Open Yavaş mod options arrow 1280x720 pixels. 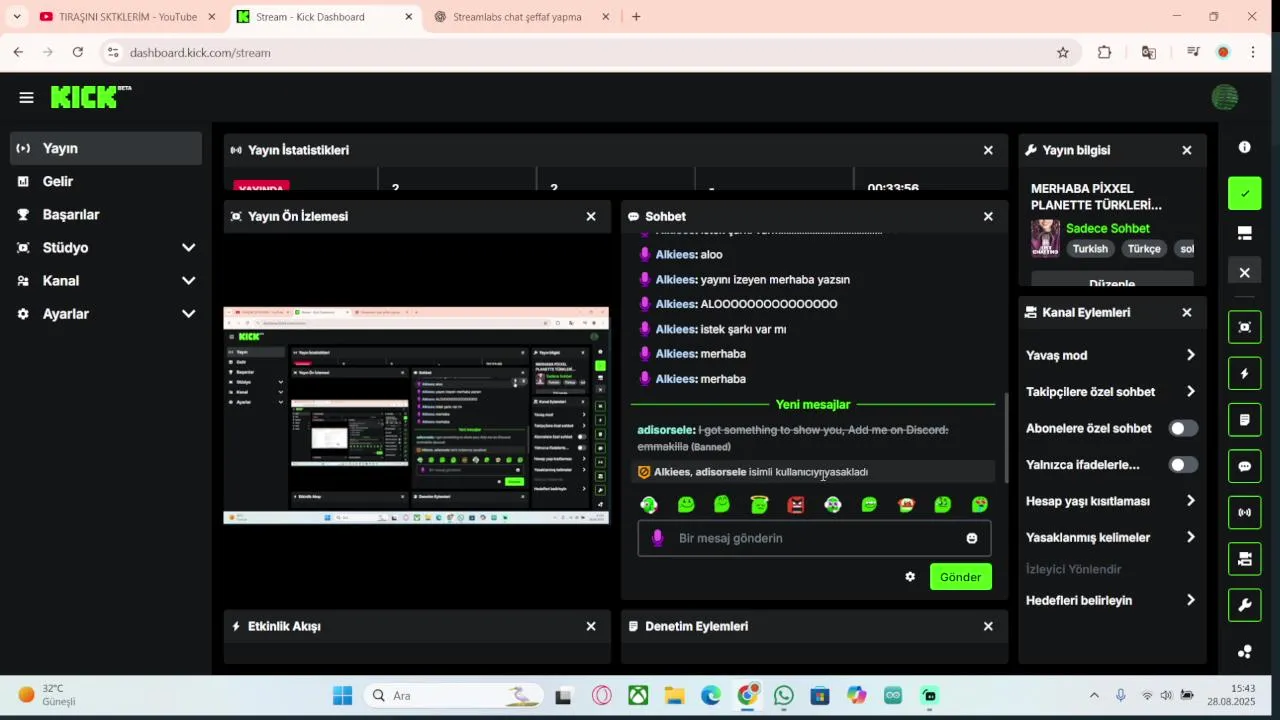point(1190,355)
